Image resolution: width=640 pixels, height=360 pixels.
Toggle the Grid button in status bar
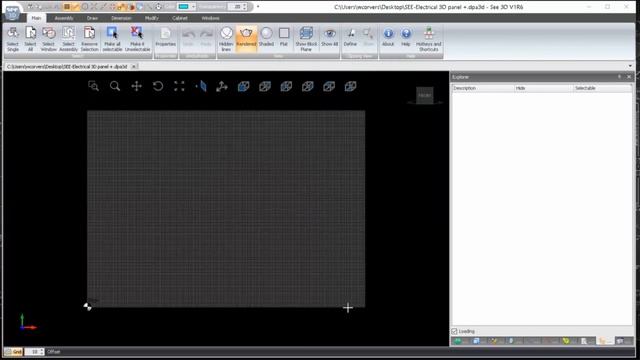pyautogui.click(x=13, y=351)
